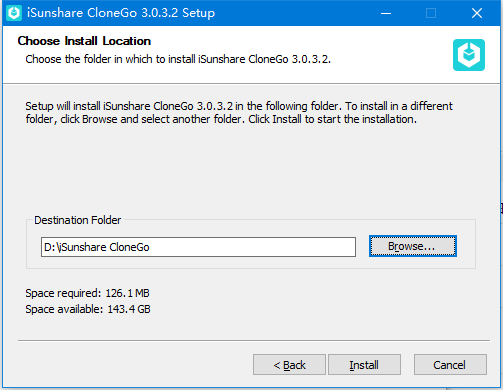Click the greyed-out maximize button
Screen dimensions: 503x390
(x=431, y=13)
